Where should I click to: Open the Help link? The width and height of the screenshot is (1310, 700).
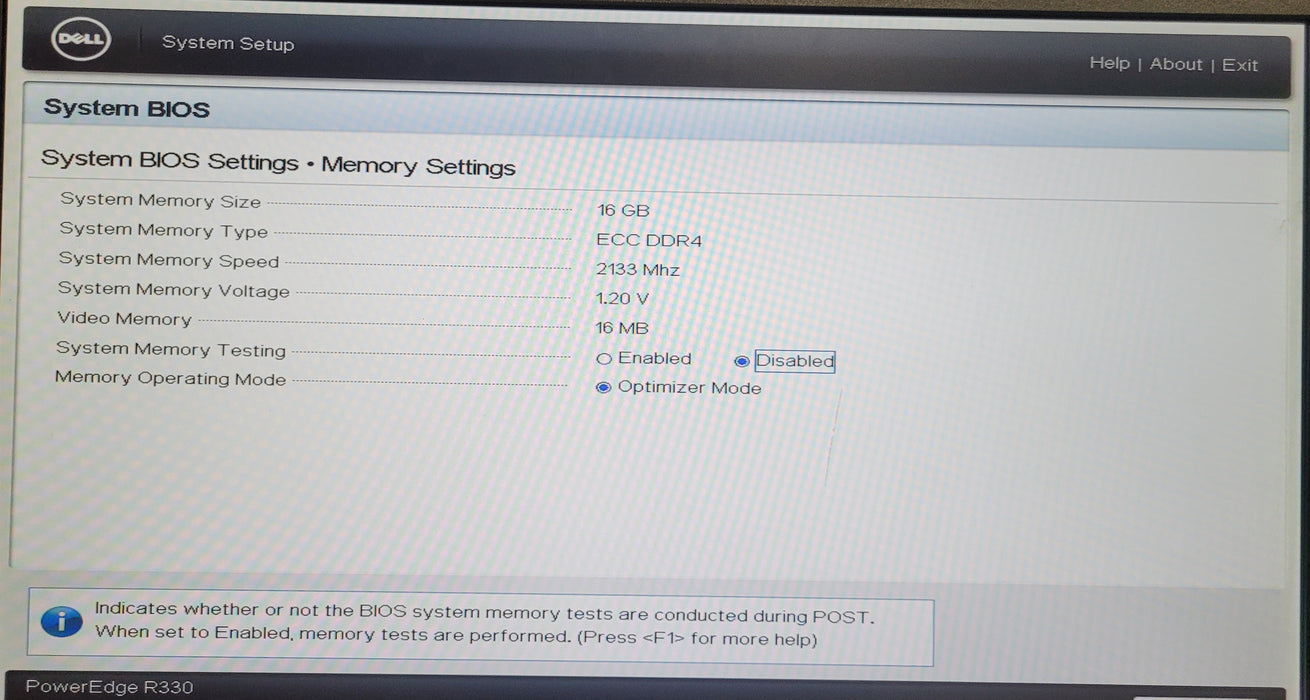(1109, 63)
